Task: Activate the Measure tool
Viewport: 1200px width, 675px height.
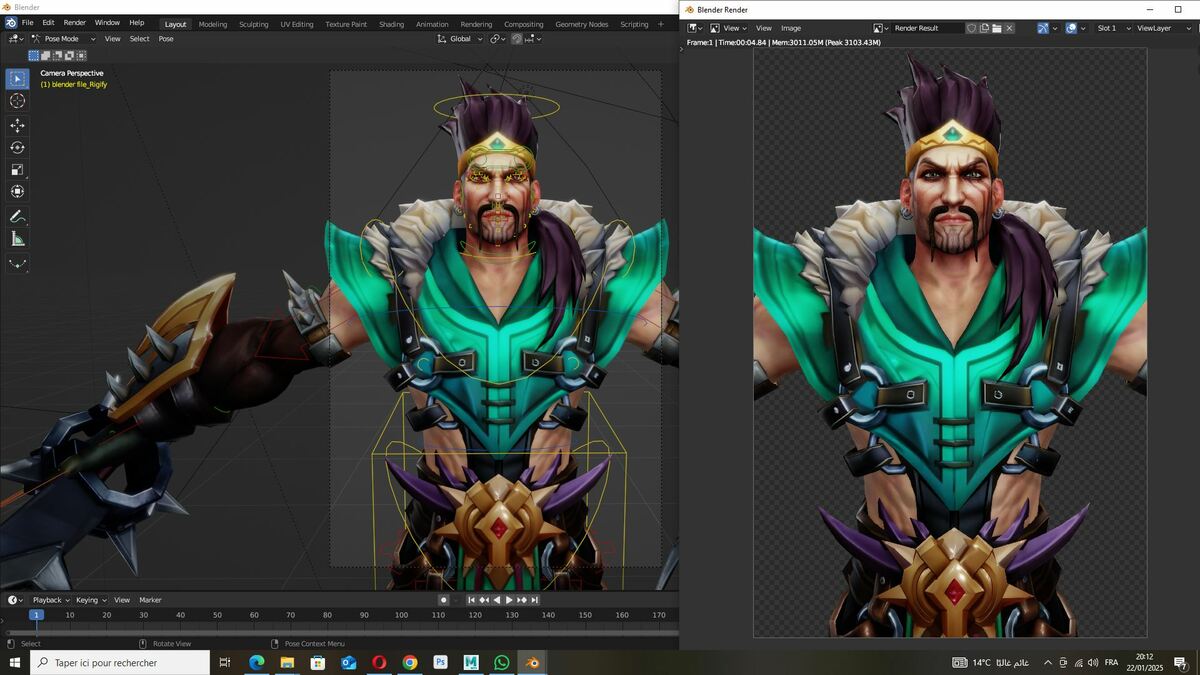Action: (x=18, y=238)
